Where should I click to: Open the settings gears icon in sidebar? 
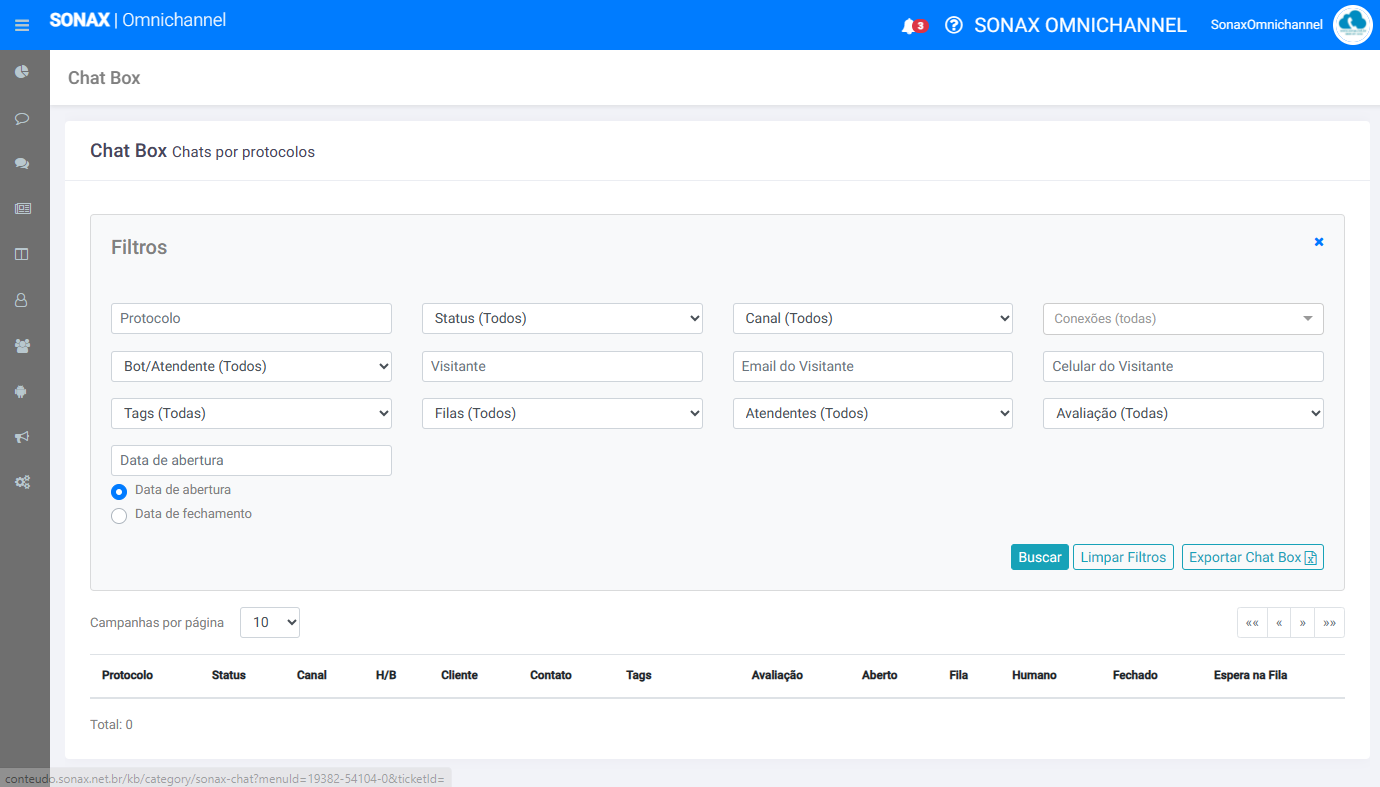[22, 482]
